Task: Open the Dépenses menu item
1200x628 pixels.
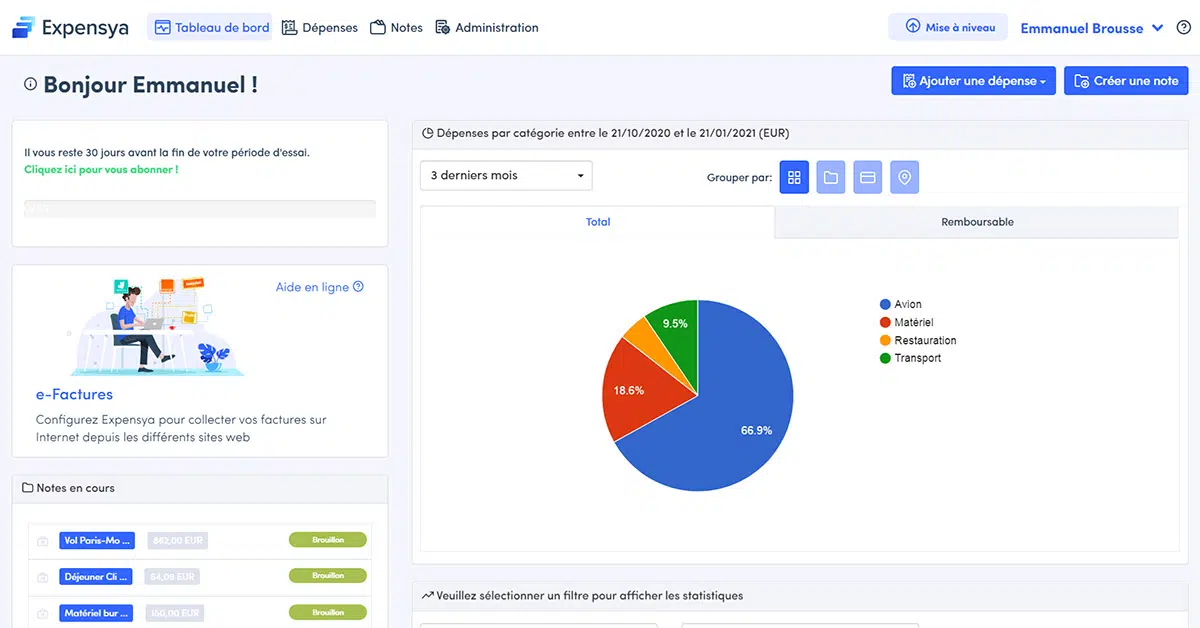Action: click(319, 28)
